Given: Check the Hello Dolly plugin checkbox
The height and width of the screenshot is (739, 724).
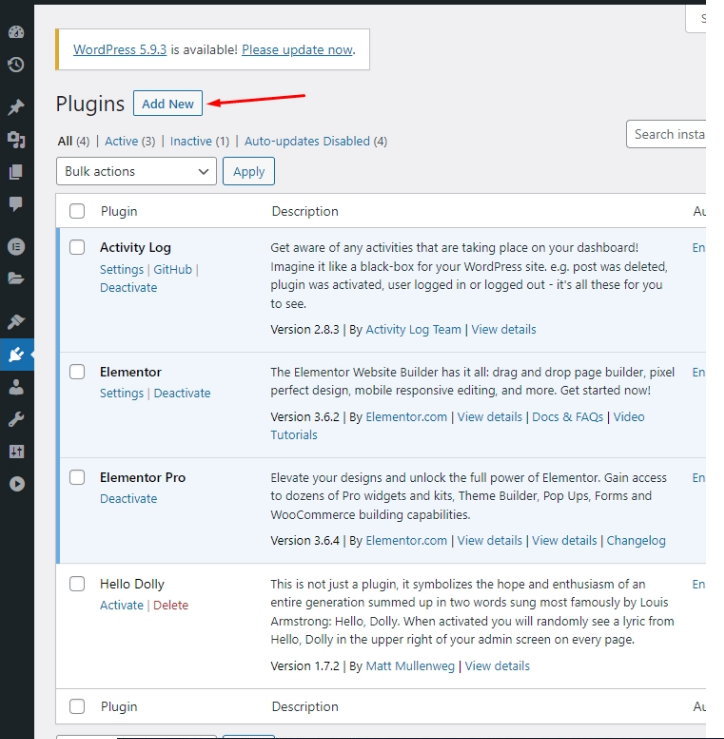Looking at the screenshot, I should [77, 583].
